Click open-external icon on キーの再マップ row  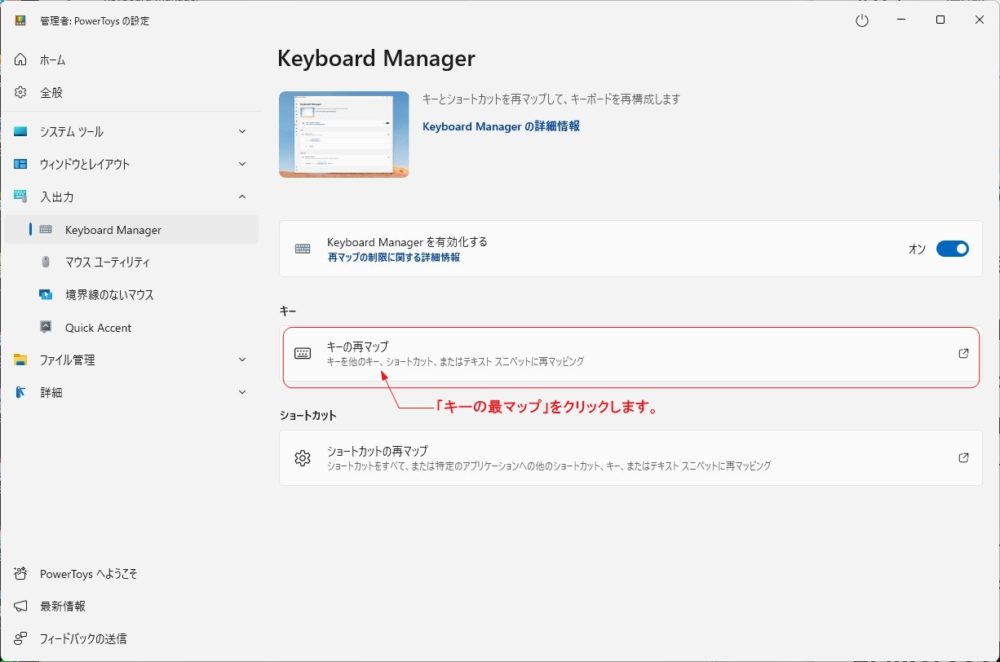[x=963, y=353]
